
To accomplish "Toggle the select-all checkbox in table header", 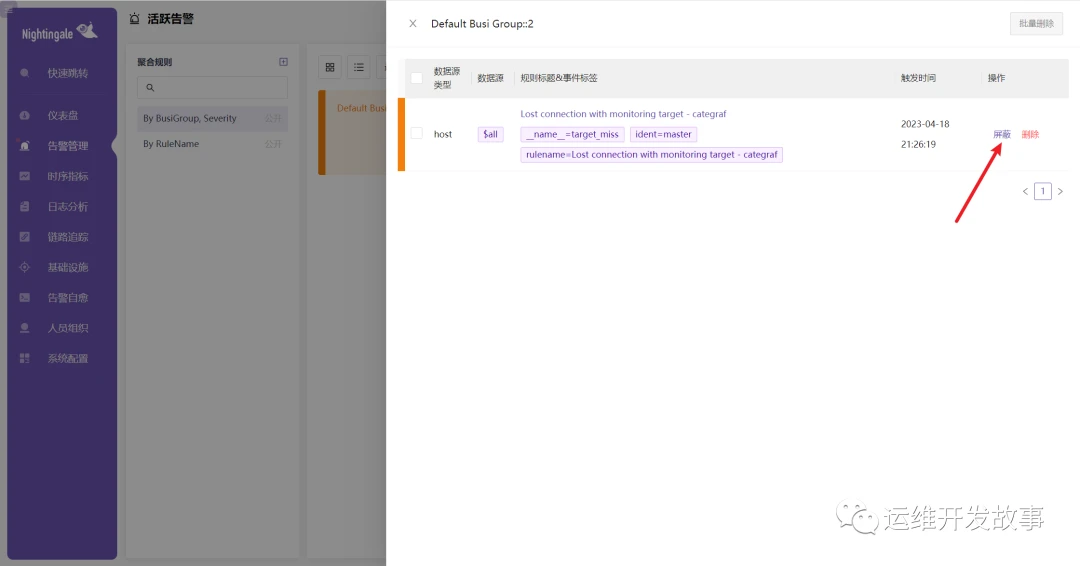I will click(417, 78).
